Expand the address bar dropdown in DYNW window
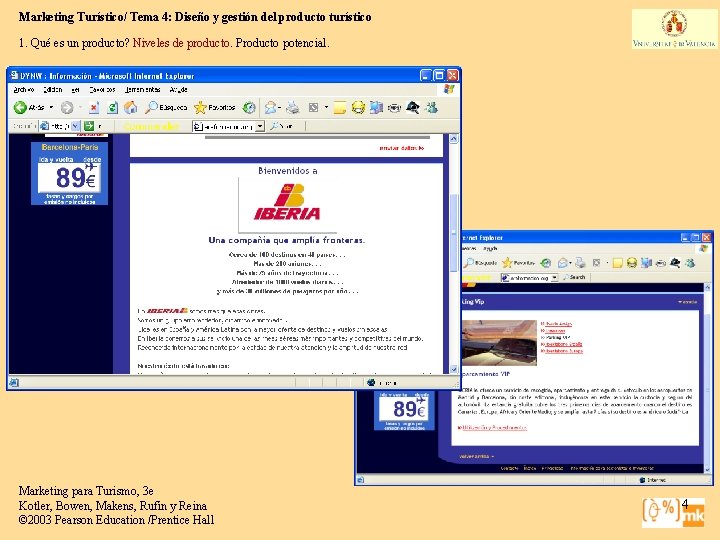 [76, 126]
